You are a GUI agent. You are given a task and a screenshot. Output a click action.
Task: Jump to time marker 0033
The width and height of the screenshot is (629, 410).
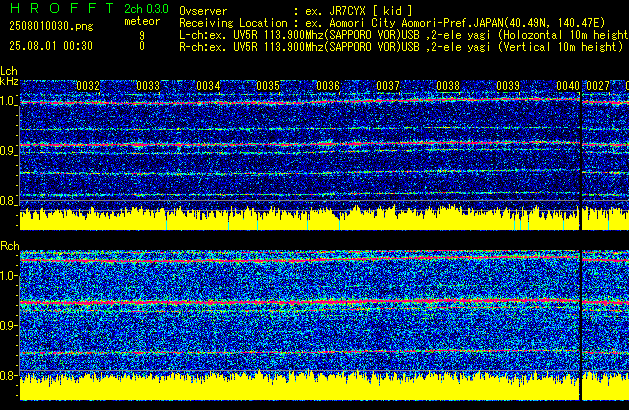pos(148,86)
